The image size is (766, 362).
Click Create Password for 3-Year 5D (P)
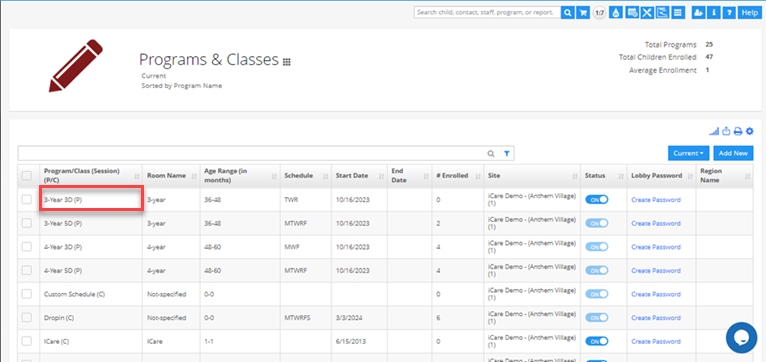[656, 223]
